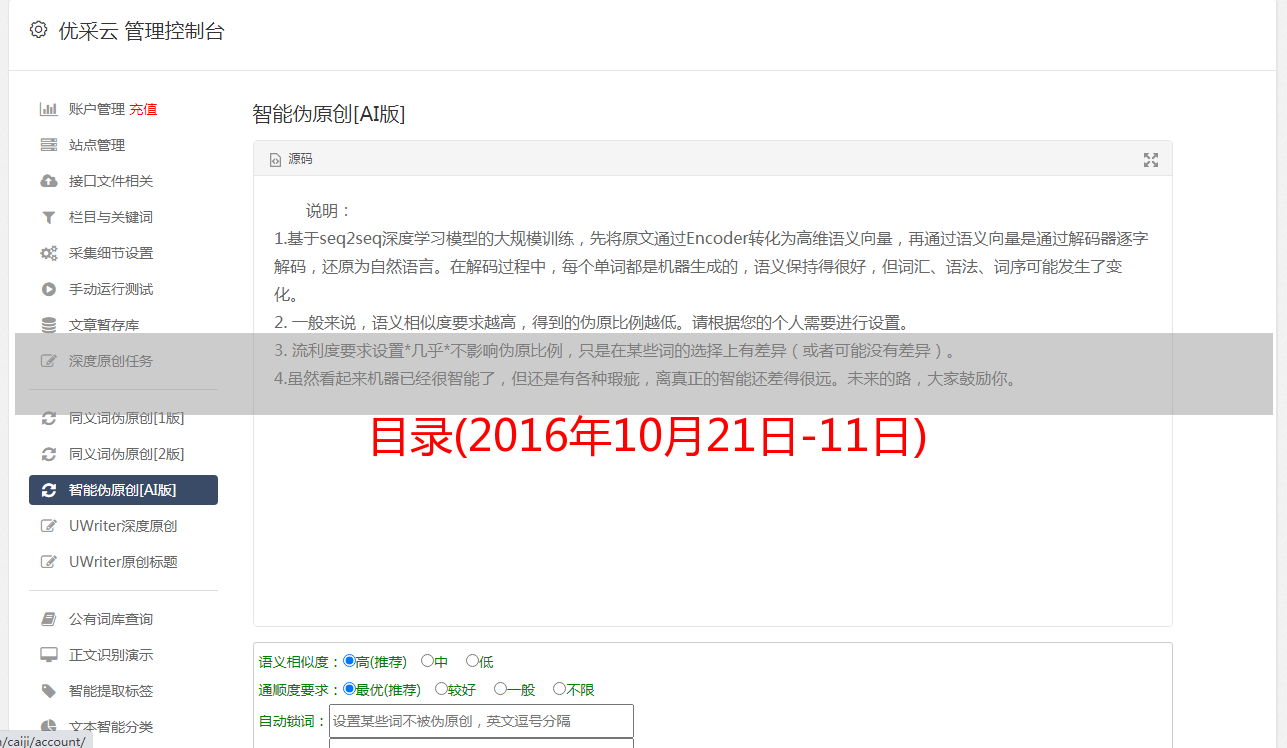This screenshot has width=1287, height=748.
Task: Toggle the editor fullscreen expand icon
Action: coord(1151,160)
